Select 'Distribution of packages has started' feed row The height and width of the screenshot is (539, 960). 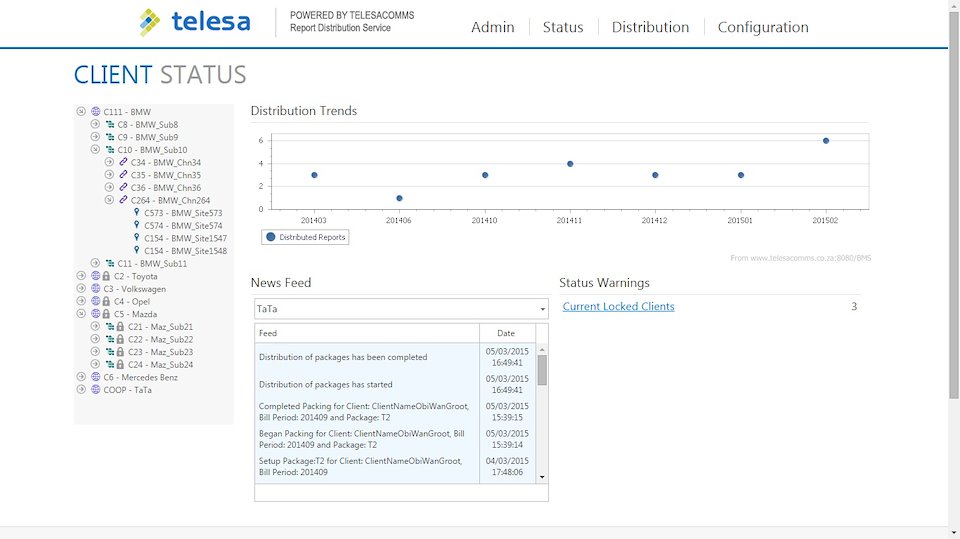pyautogui.click(x=395, y=384)
